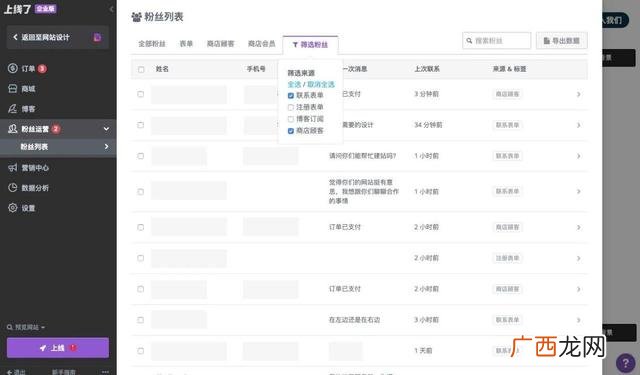
Task: Click 取消全选 link in filter popup
Action: [321, 84]
